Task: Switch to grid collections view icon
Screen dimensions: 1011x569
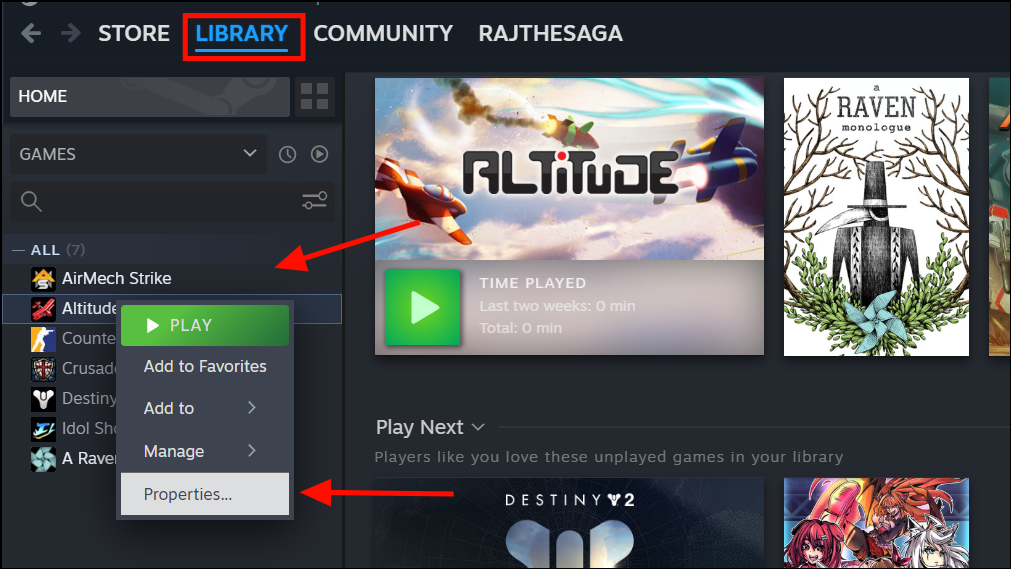Action: tap(315, 96)
